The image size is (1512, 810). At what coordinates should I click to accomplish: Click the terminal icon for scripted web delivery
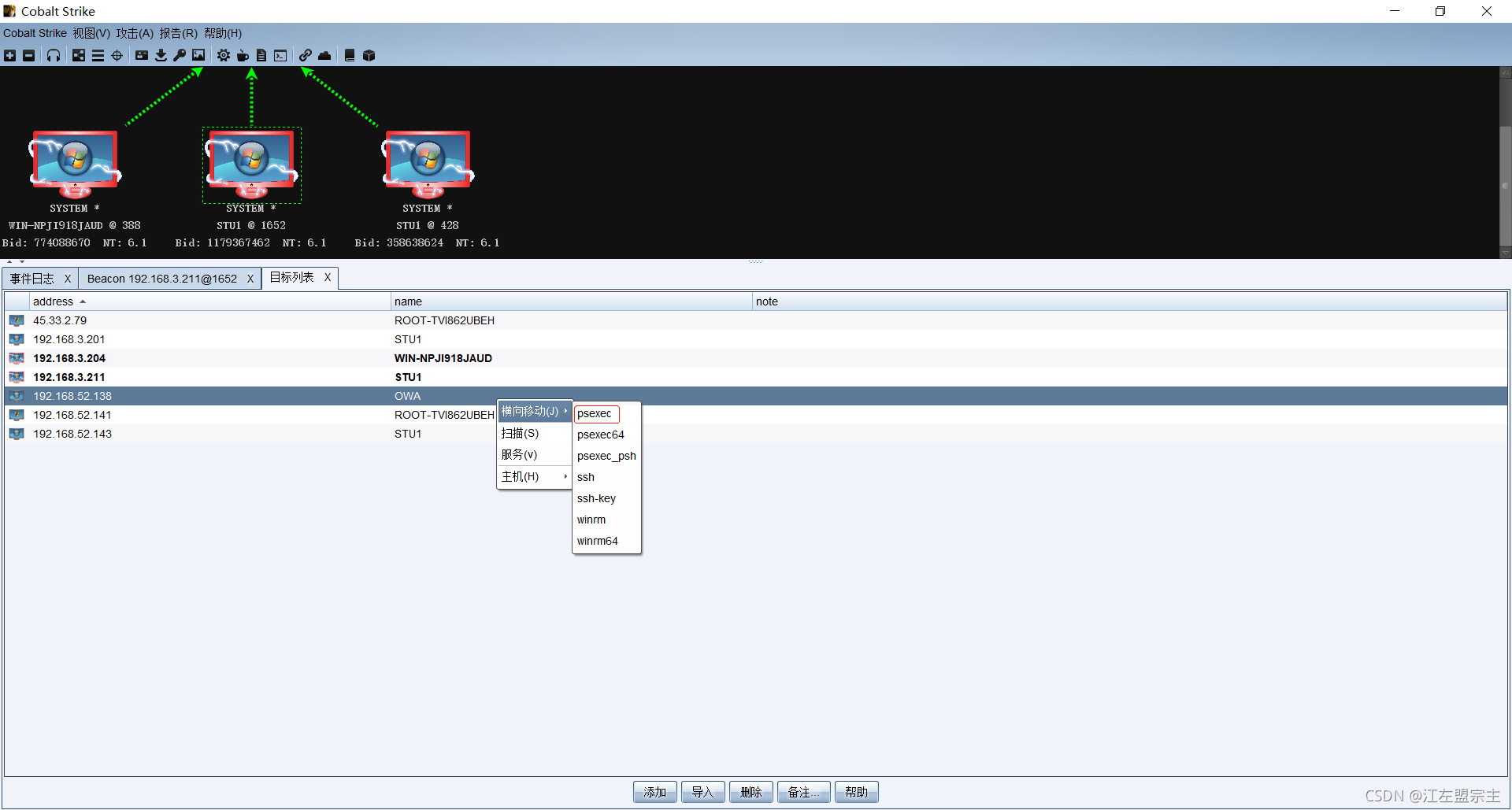[280, 55]
